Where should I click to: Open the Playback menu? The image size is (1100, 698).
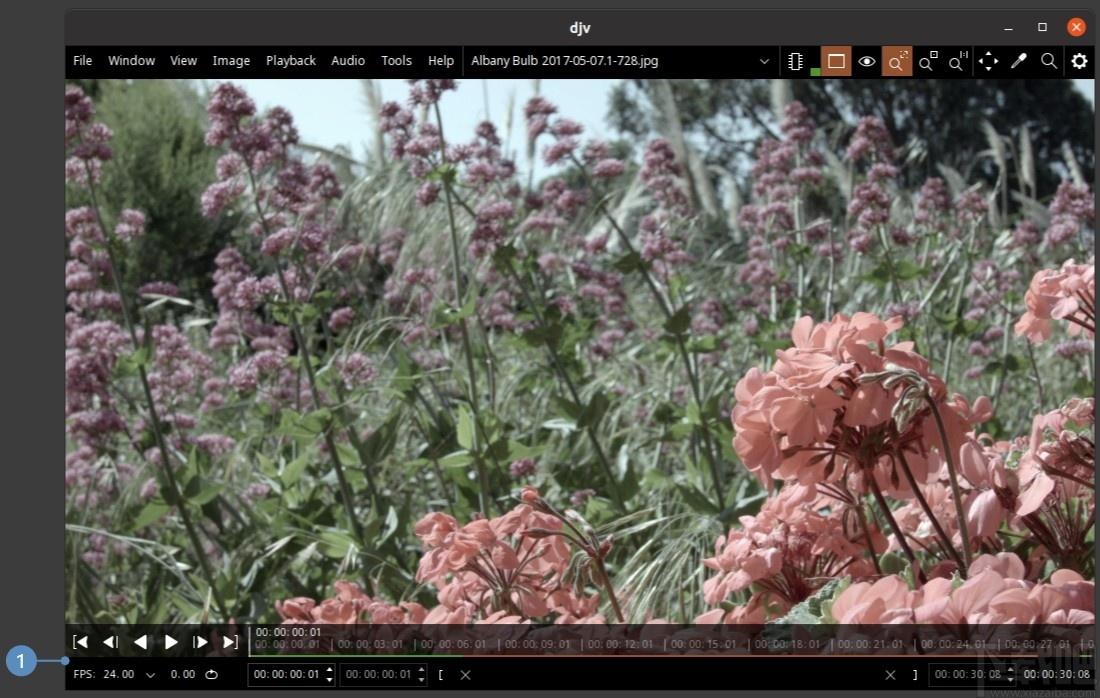290,61
